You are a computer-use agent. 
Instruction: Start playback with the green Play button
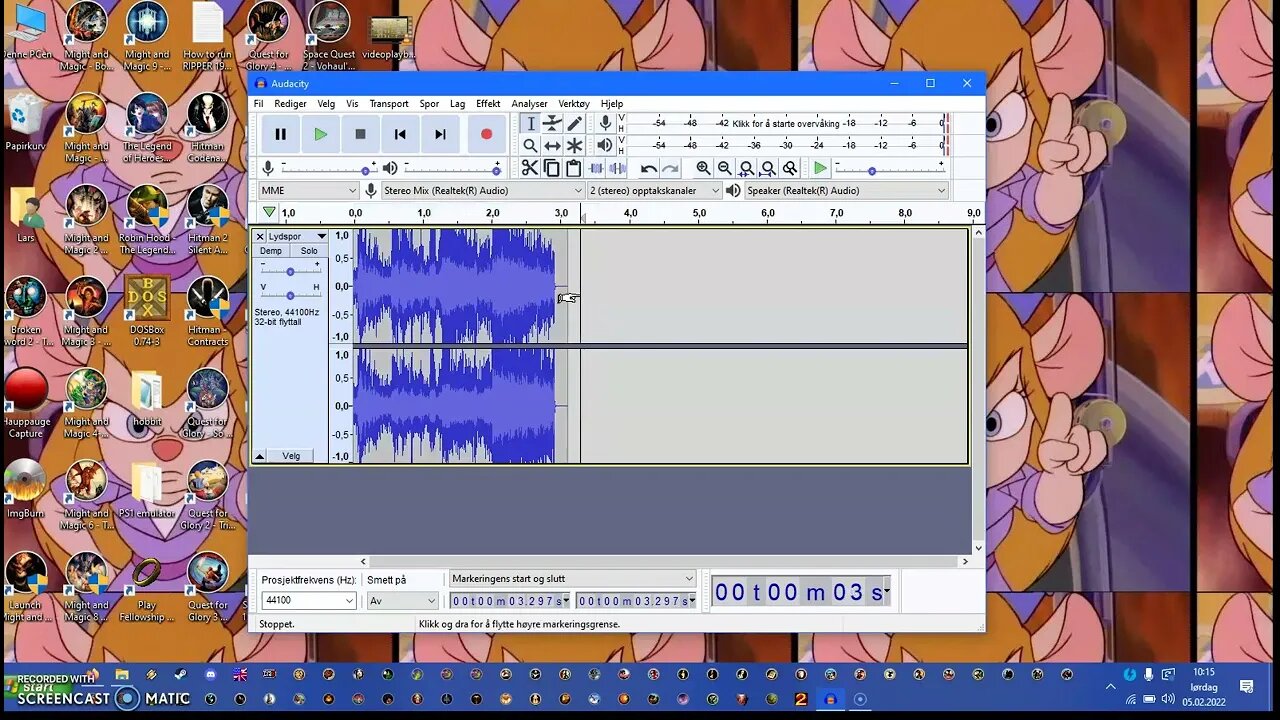320,134
